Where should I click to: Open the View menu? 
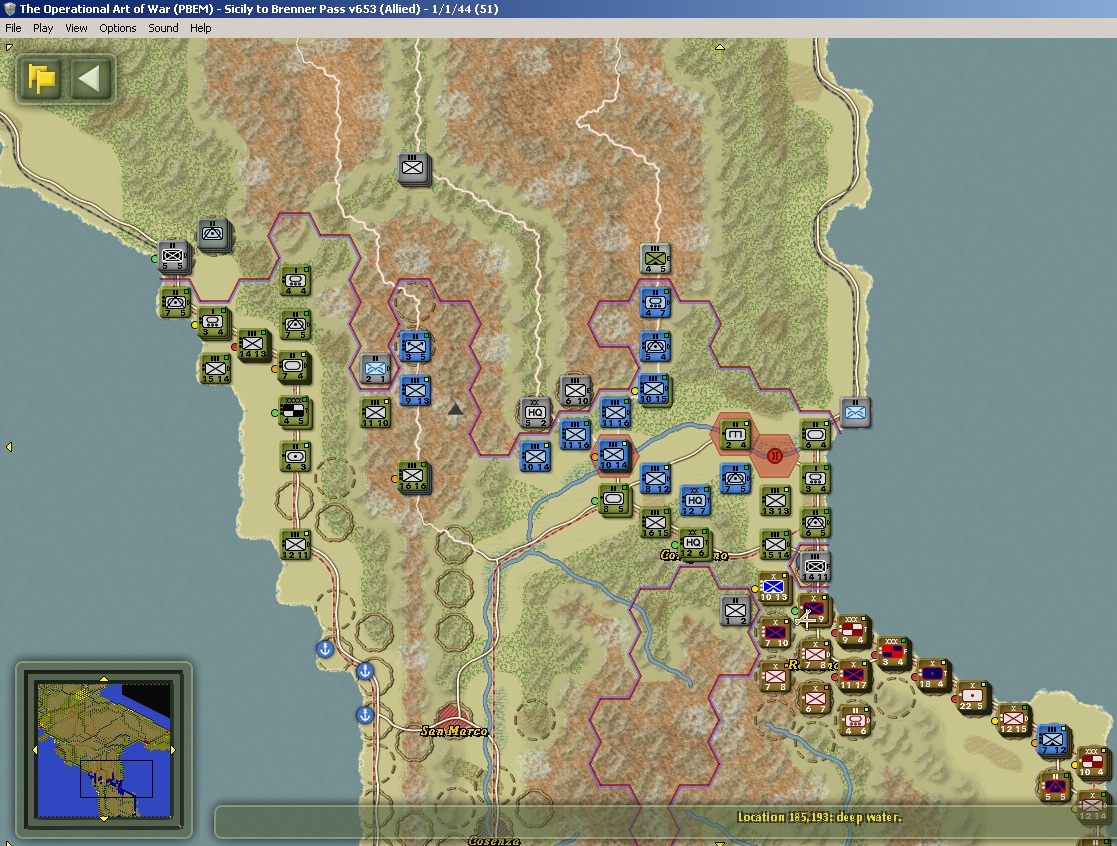pyautogui.click(x=76, y=28)
